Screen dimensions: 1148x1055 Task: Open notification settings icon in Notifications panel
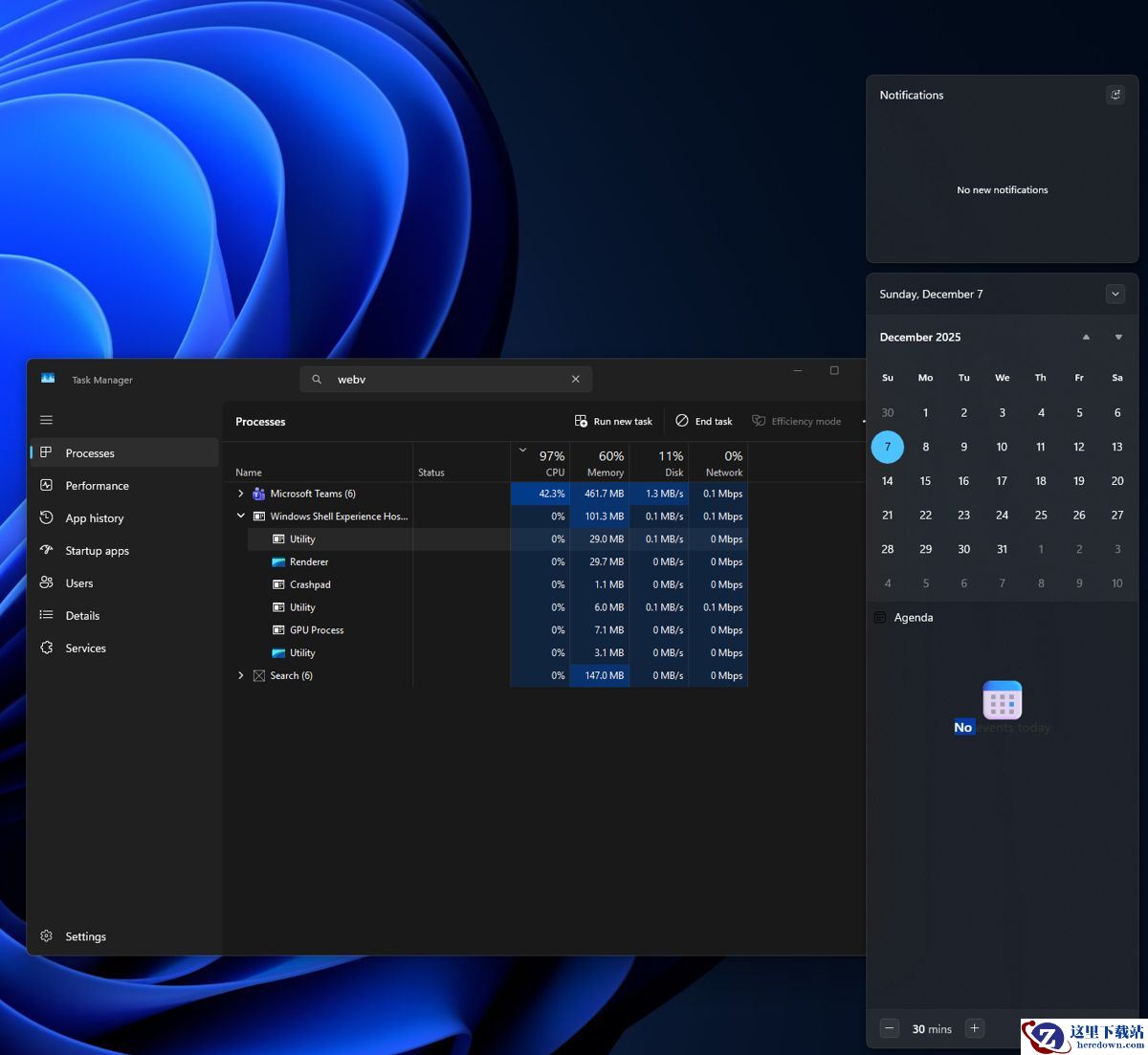(x=1115, y=95)
